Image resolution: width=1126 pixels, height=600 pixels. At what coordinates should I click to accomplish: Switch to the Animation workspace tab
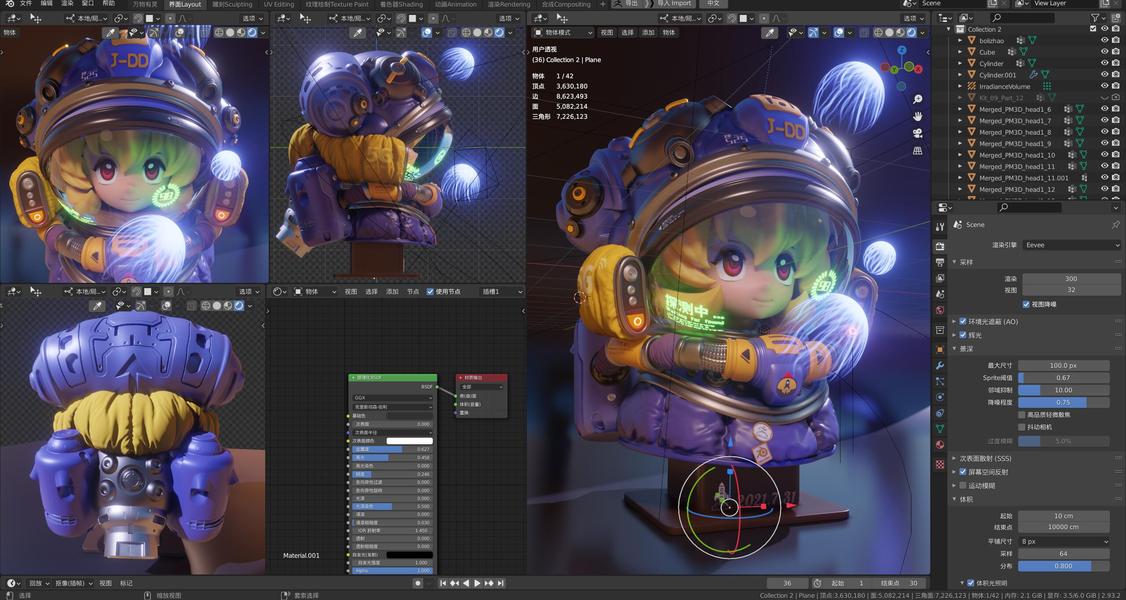455,4
